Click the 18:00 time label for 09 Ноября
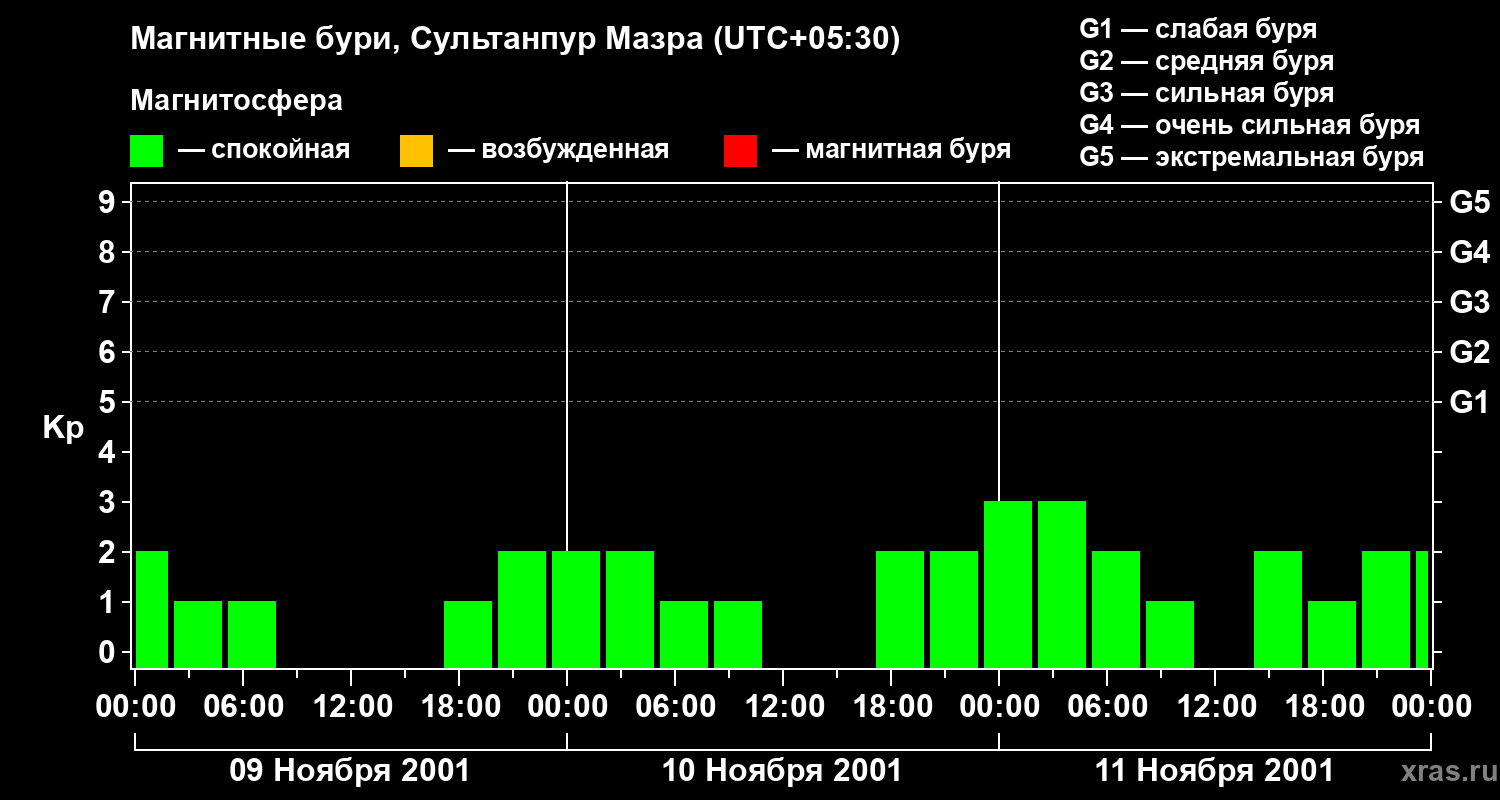 (x=459, y=707)
